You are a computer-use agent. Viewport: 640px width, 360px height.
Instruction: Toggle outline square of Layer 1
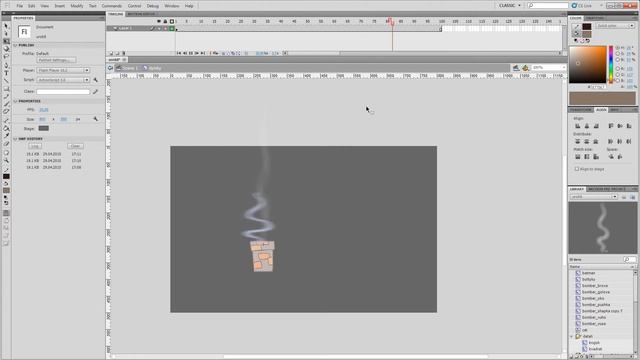[172, 29]
